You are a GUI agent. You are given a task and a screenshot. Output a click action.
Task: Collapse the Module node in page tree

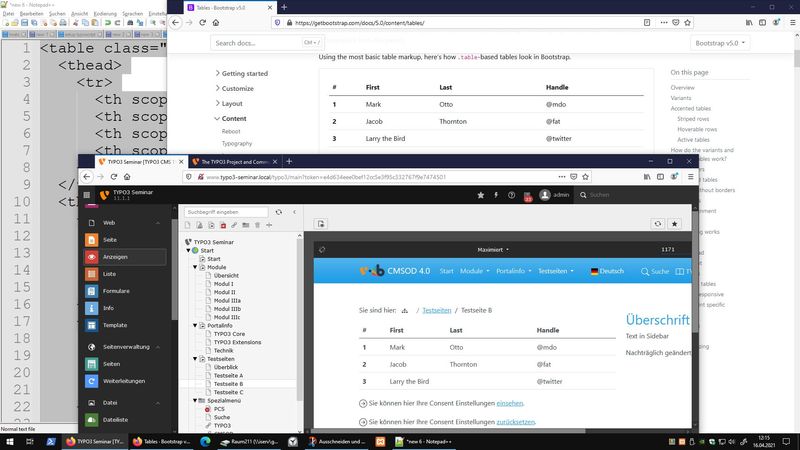(x=195, y=267)
